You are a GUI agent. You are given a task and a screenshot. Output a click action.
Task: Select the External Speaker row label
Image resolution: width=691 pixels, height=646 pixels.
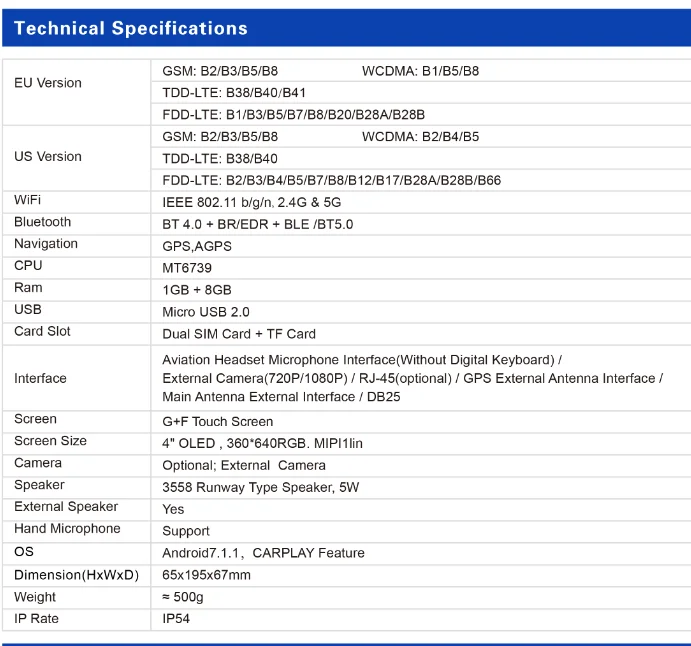66,507
